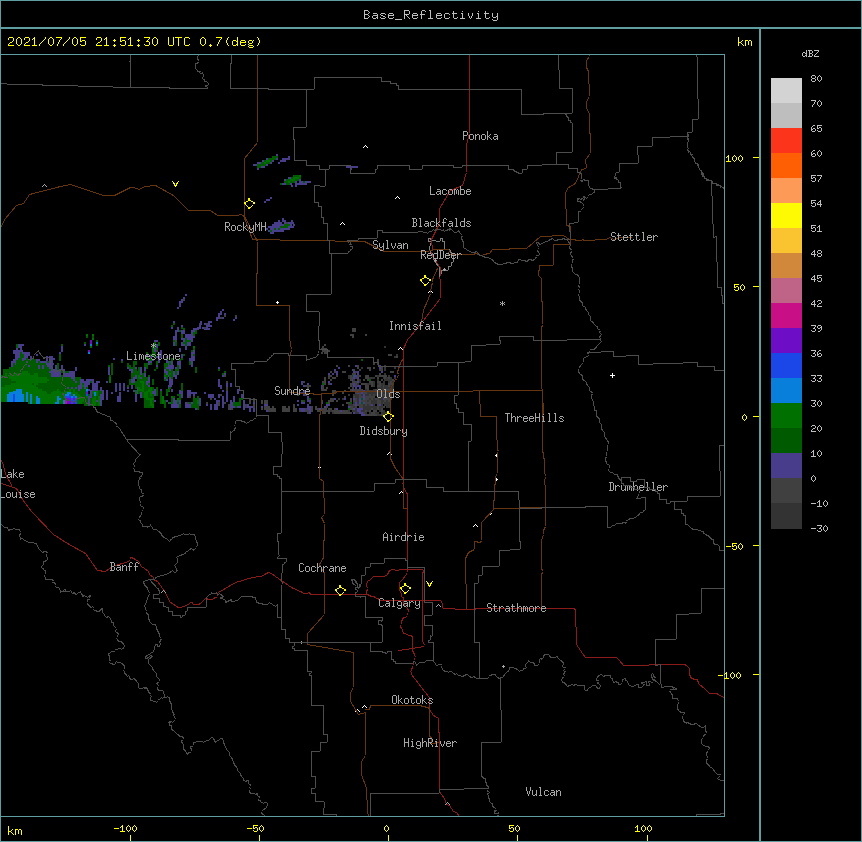Select the Blackfalds city label
This screenshot has width=862, height=842.
coord(441,223)
